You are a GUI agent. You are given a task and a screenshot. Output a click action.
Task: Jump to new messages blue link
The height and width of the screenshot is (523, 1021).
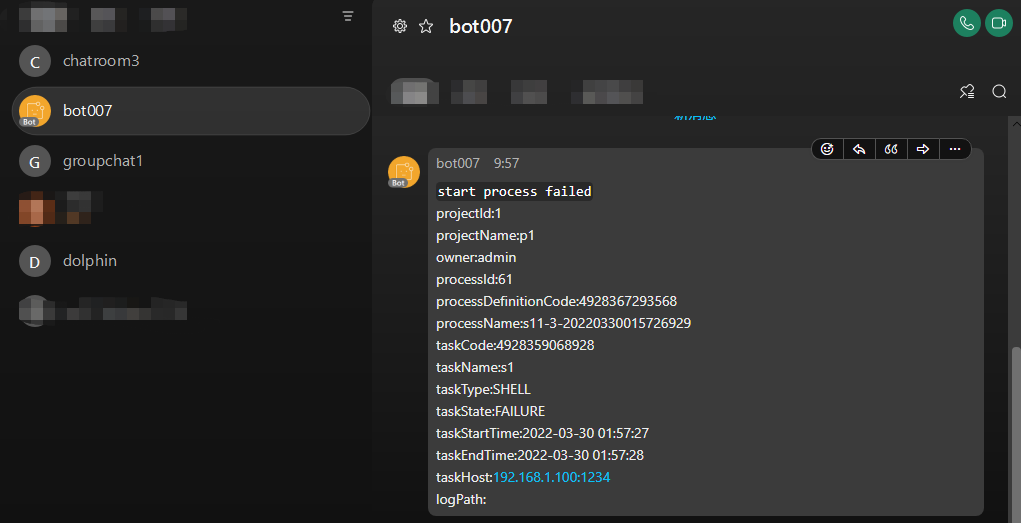click(x=694, y=117)
